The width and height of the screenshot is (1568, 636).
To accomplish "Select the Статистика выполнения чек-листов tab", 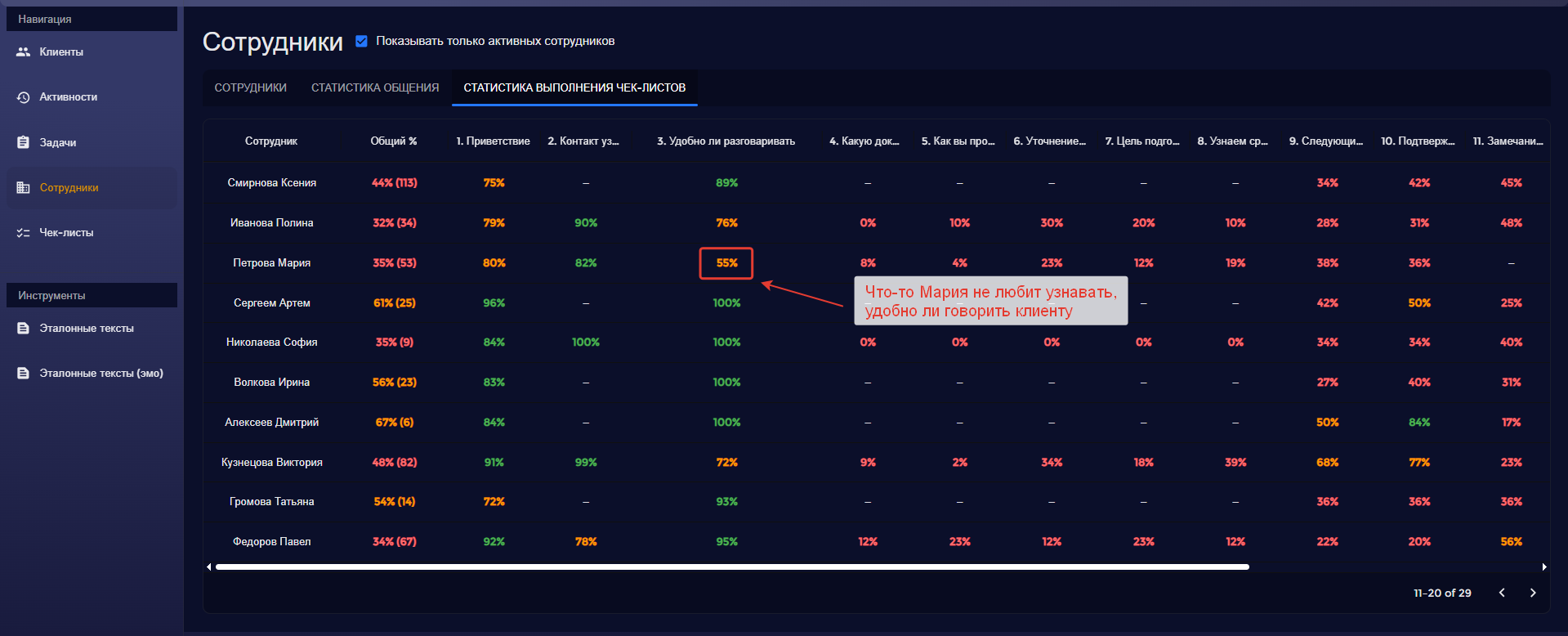I will click(x=574, y=87).
